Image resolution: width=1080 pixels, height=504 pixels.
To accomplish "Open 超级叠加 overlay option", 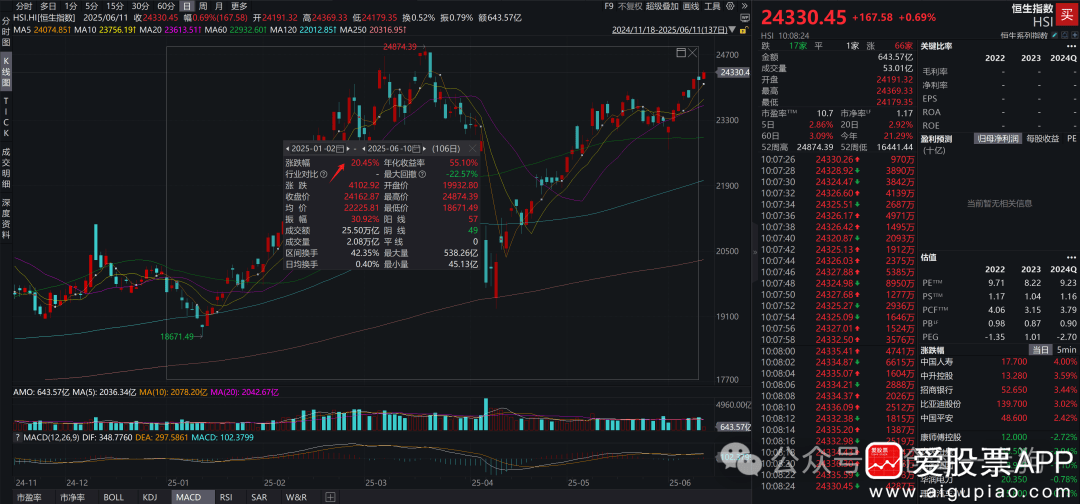I will 662,6.
